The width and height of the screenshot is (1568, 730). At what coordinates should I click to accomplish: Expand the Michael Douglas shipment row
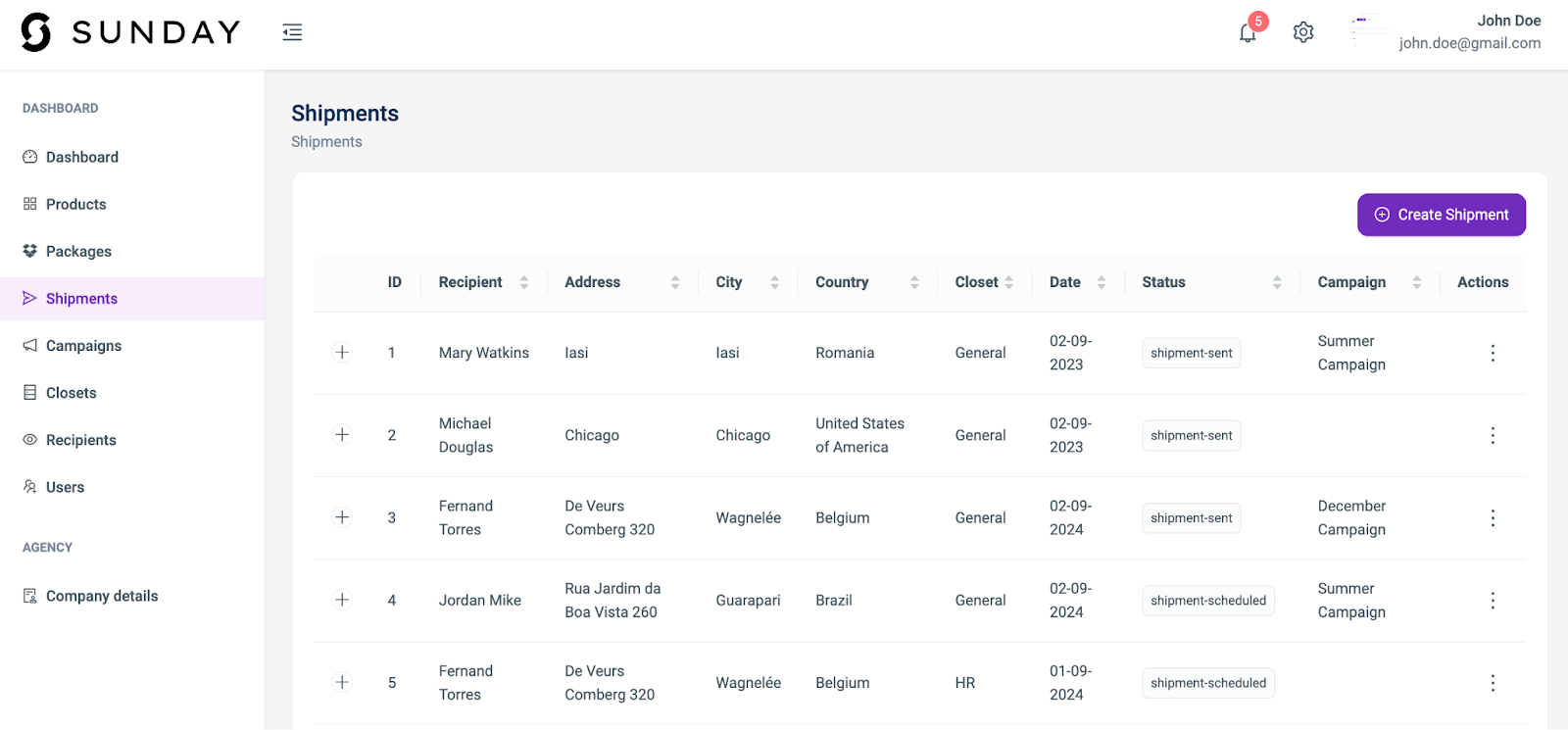[x=342, y=434]
